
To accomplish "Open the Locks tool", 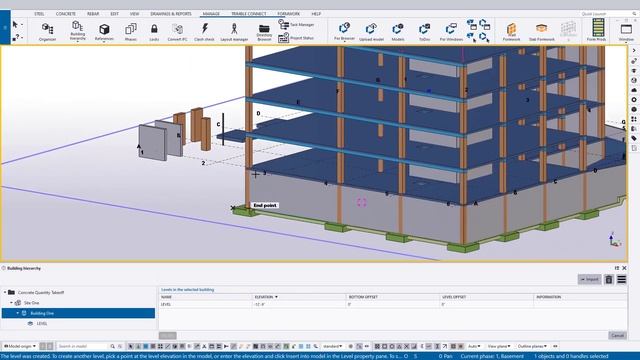I will pos(154,32).
